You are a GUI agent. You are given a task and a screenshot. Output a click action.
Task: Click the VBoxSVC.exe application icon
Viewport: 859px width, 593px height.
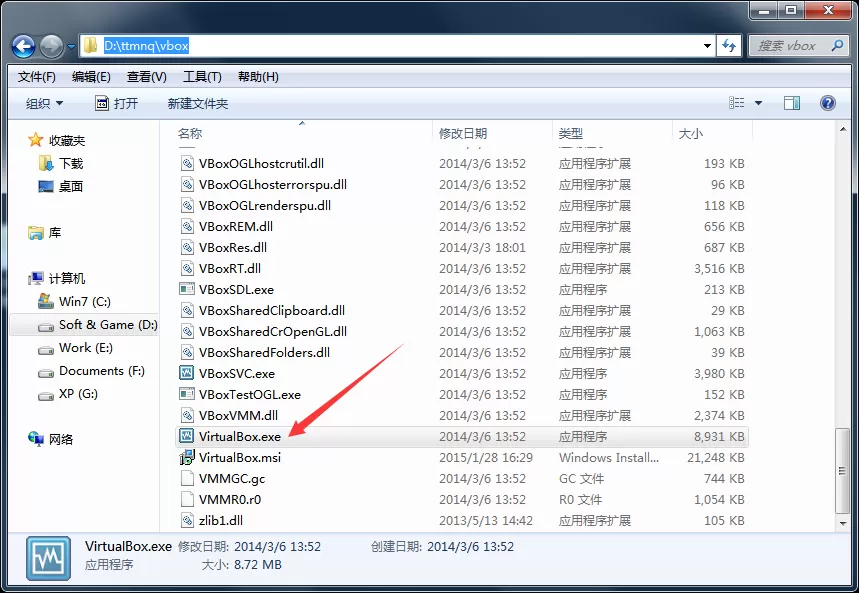point(187,373)
